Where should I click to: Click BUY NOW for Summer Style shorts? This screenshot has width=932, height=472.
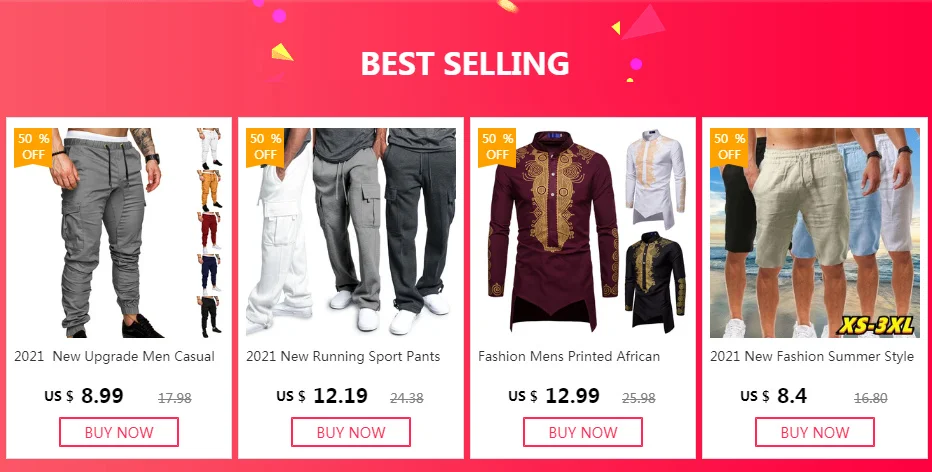pyautogui.click(x=815, y=432)
